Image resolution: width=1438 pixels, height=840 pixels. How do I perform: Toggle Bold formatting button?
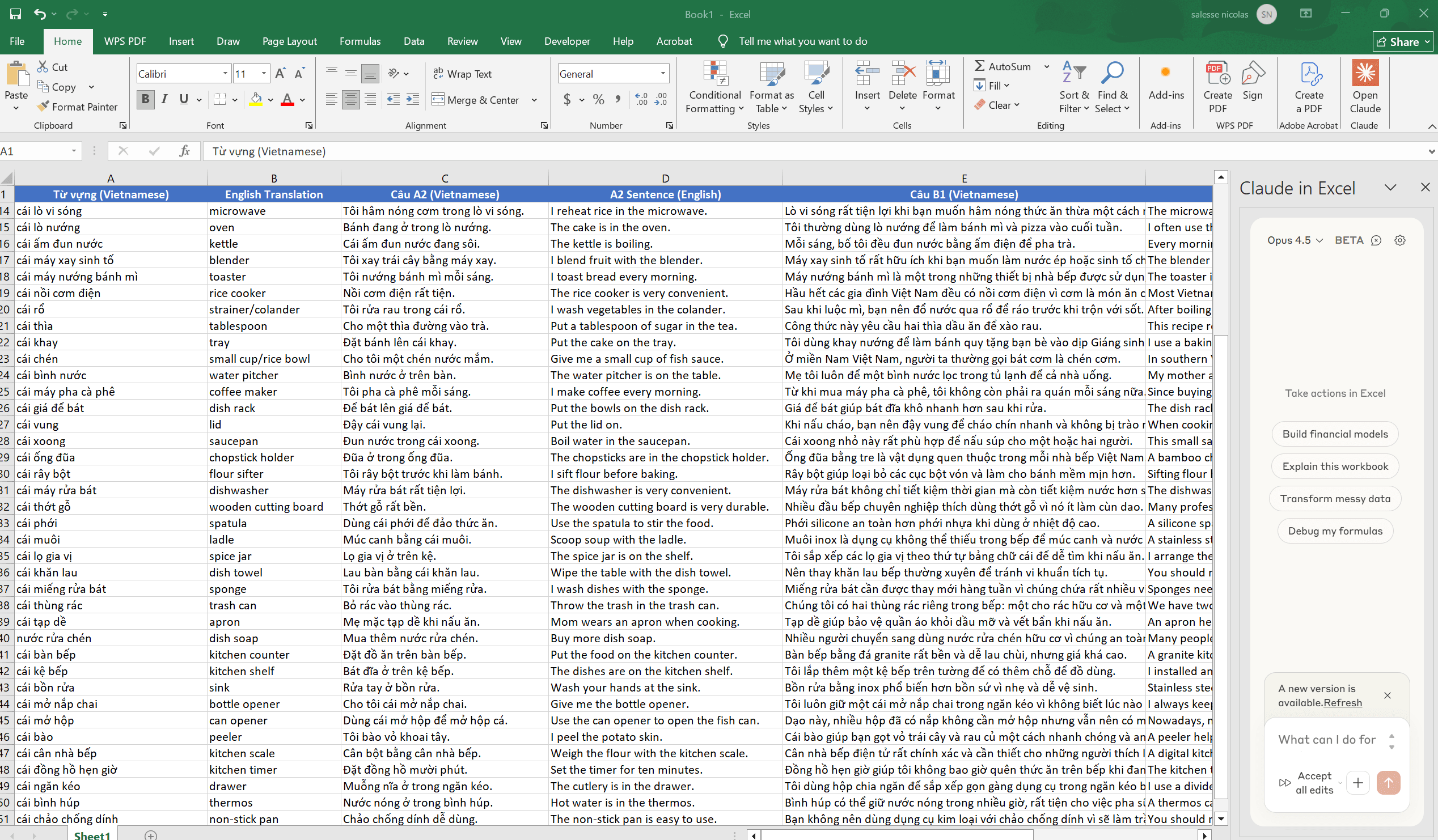[146, 99]
